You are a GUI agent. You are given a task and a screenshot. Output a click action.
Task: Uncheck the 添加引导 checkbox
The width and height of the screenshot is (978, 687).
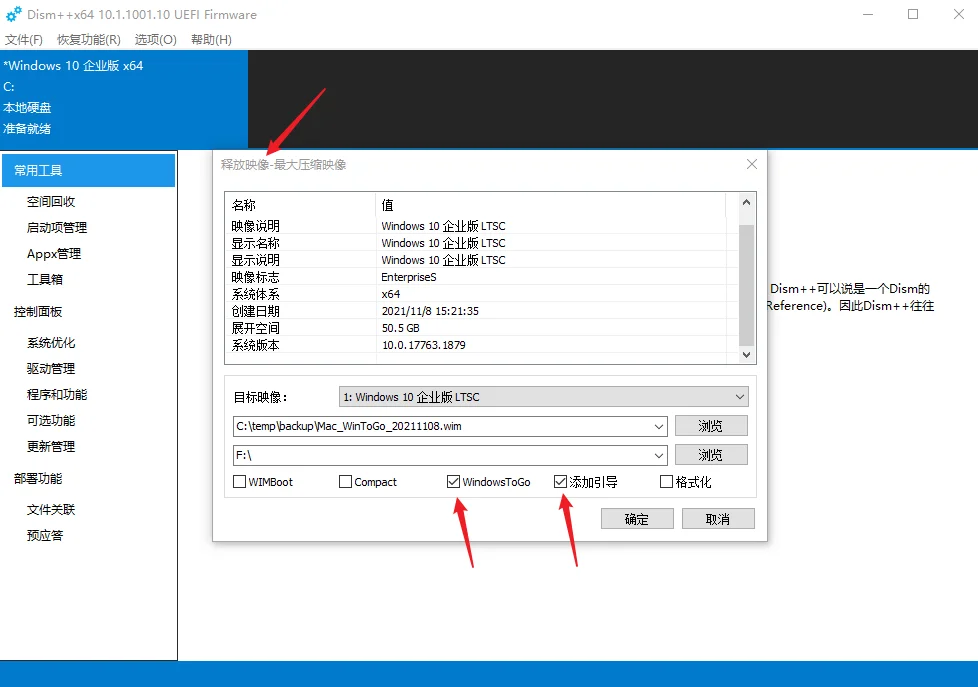560,482
